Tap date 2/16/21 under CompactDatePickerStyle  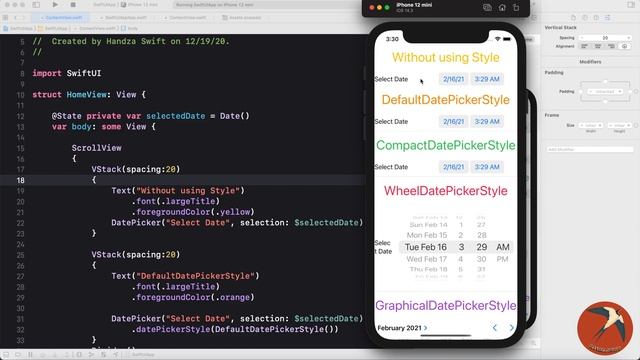453,167
